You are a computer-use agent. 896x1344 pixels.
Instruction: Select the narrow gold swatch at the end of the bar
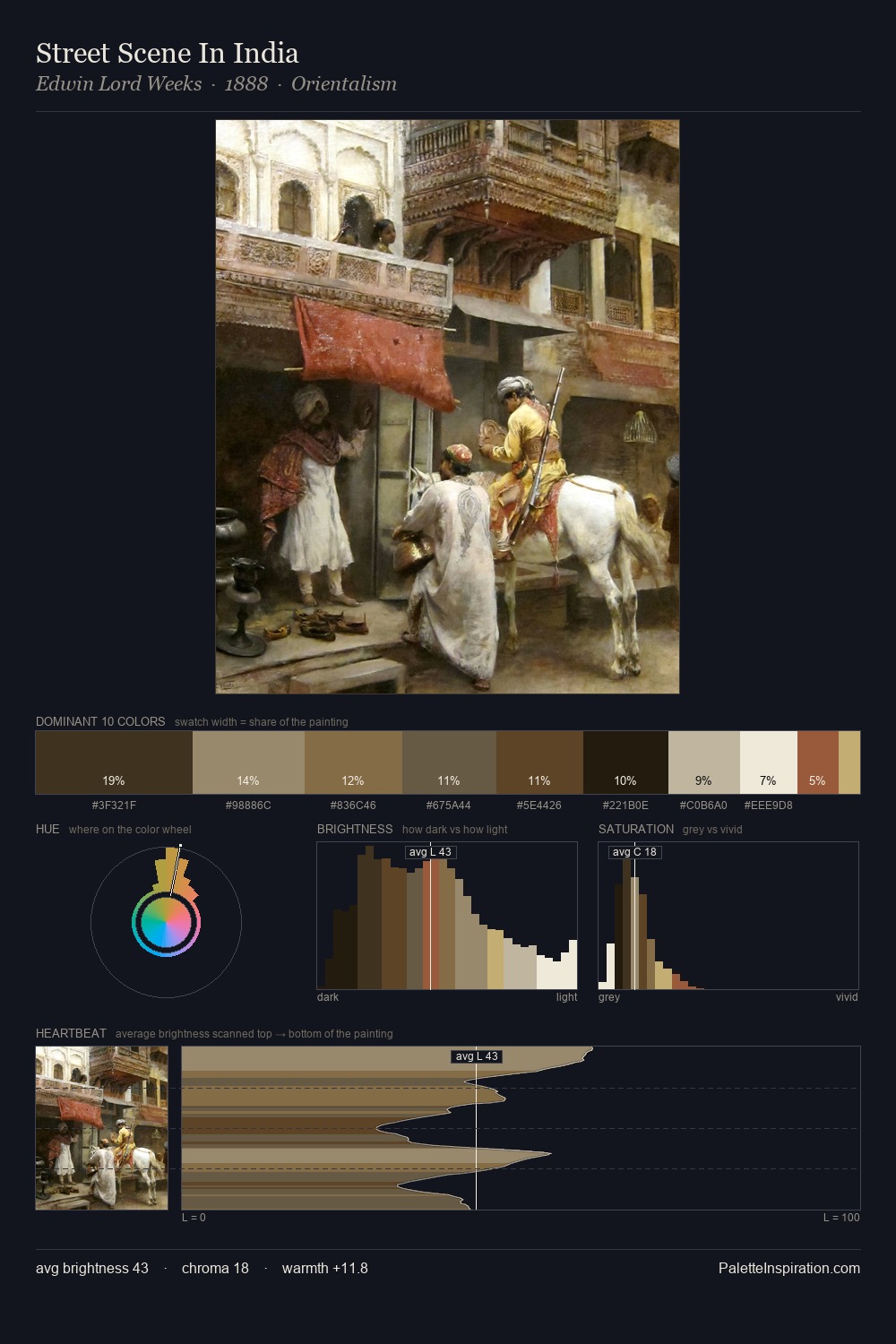849,762
